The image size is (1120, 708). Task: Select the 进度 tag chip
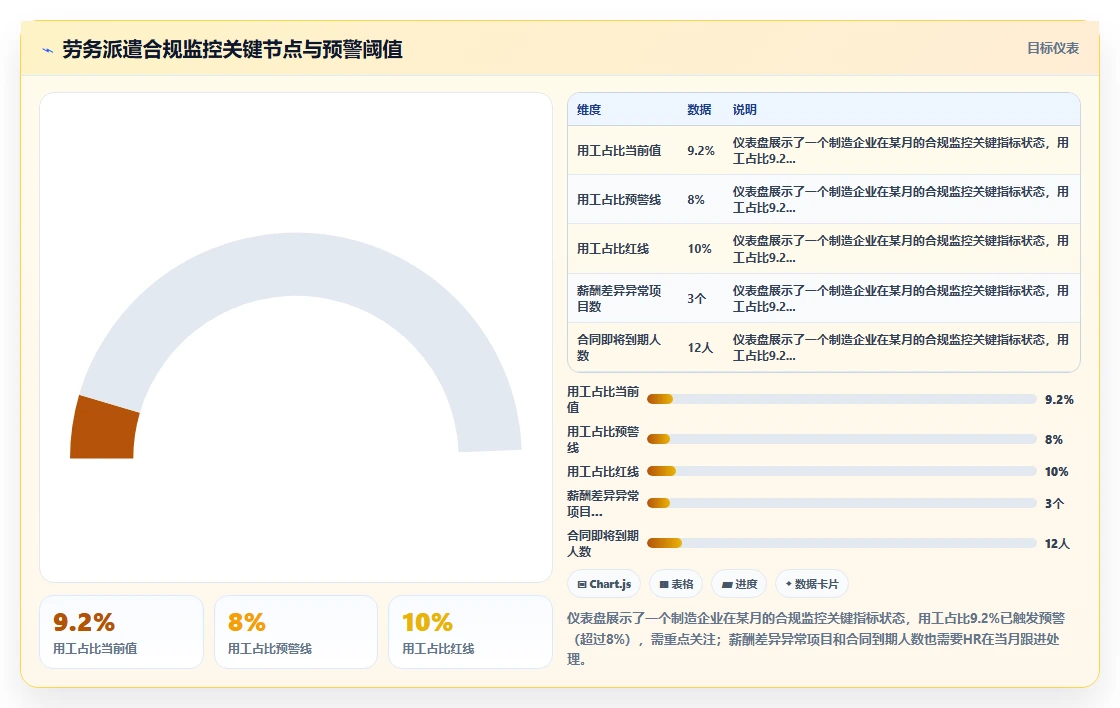tap(739, 584)
